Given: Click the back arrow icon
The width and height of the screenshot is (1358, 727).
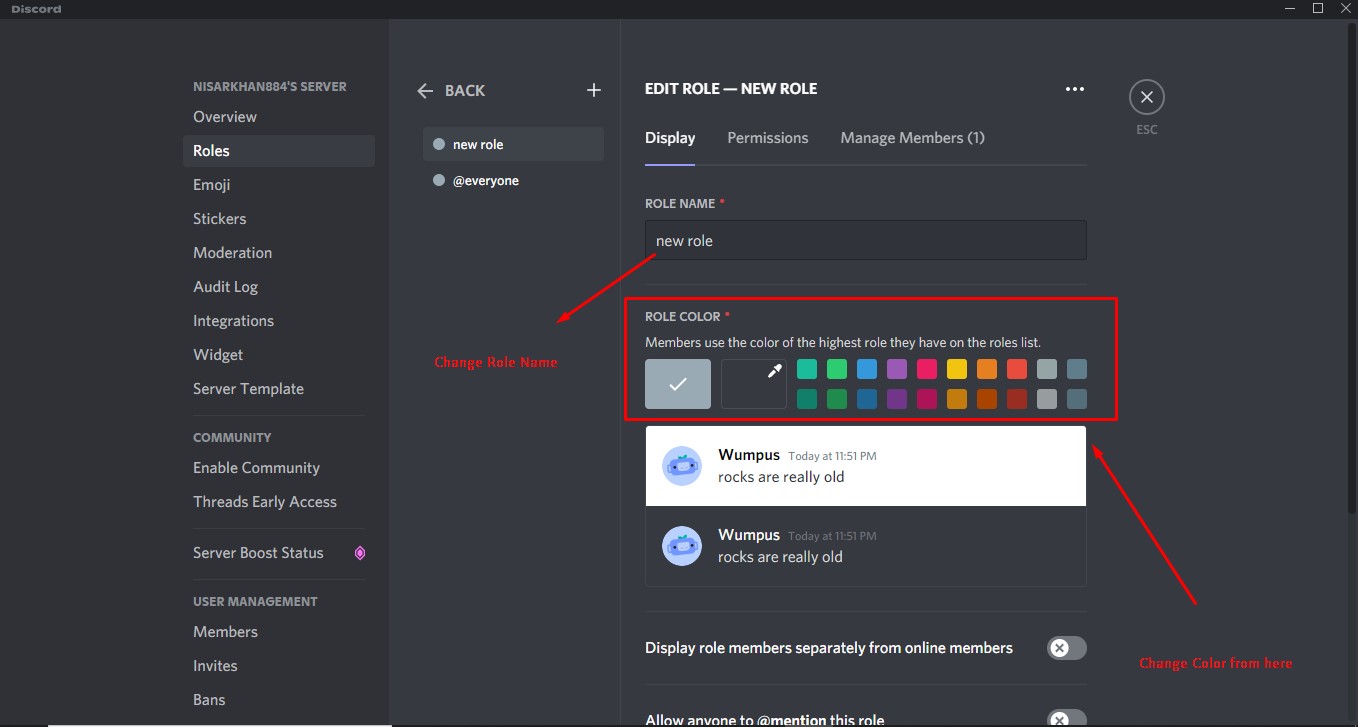Looking at the screenshot, I should 425,91.
